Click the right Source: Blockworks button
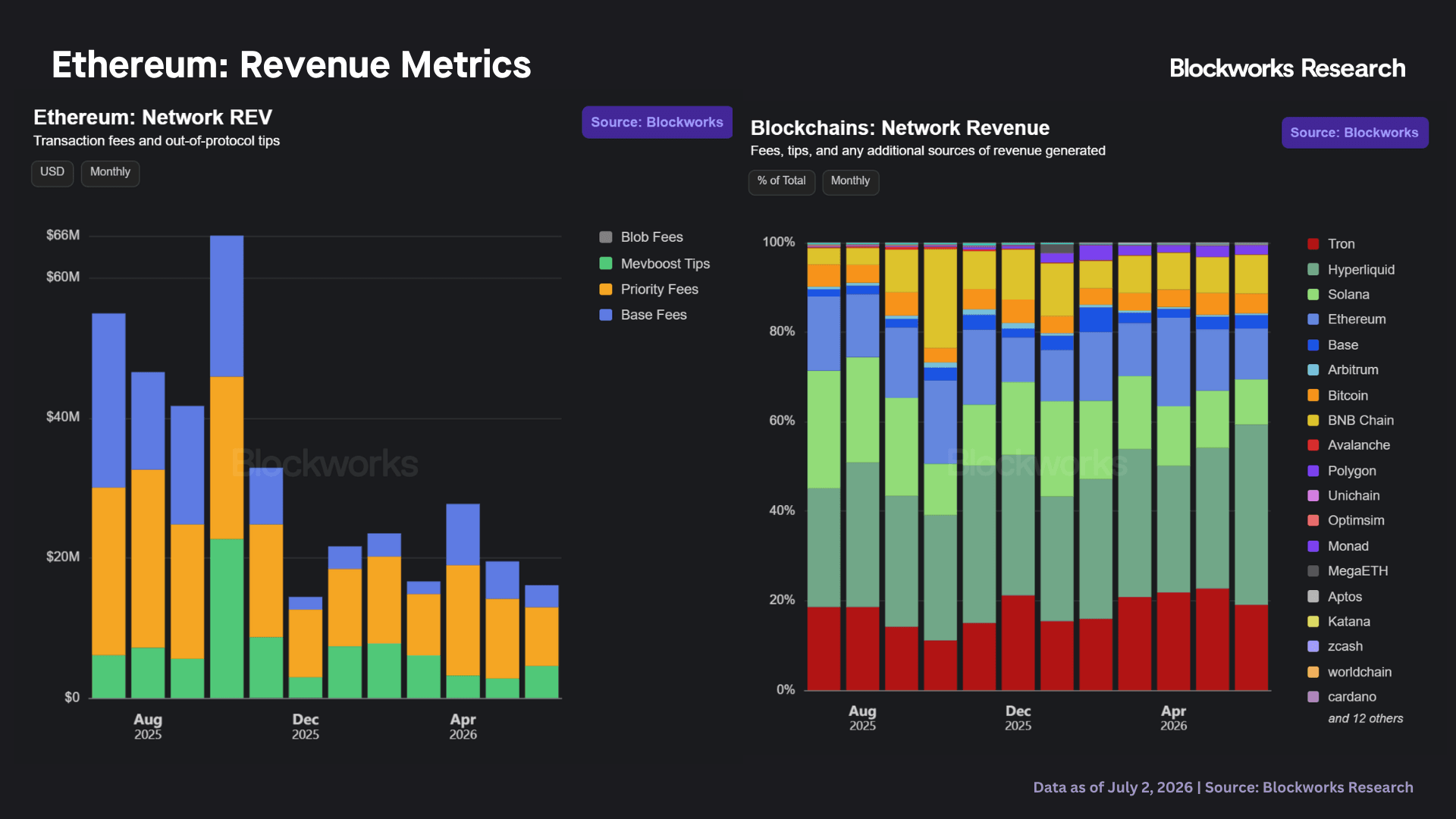Image resolution: width=1456 pixels, height=819 pixels. pyautogui.click(x=1354, y=133)
